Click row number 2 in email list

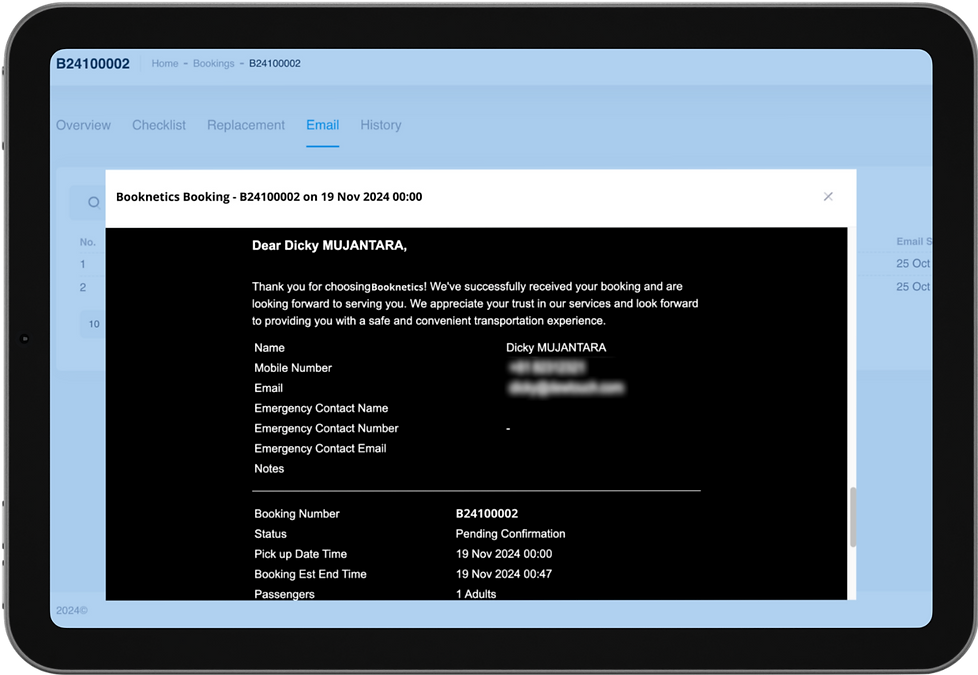click(82, 288)
